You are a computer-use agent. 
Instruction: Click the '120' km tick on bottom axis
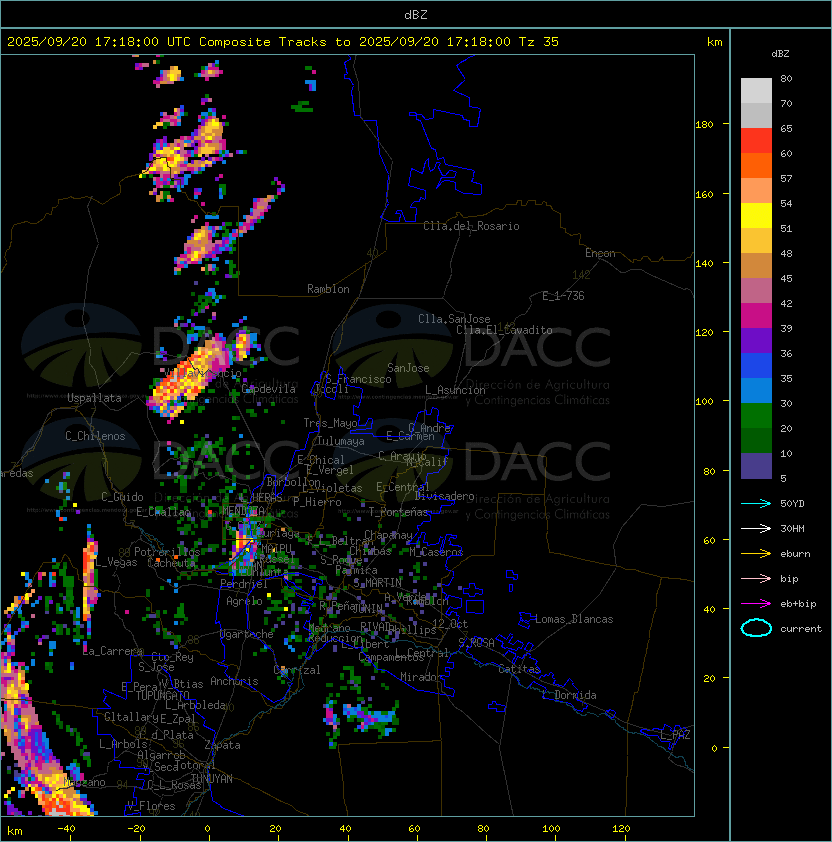pos(621,829)
